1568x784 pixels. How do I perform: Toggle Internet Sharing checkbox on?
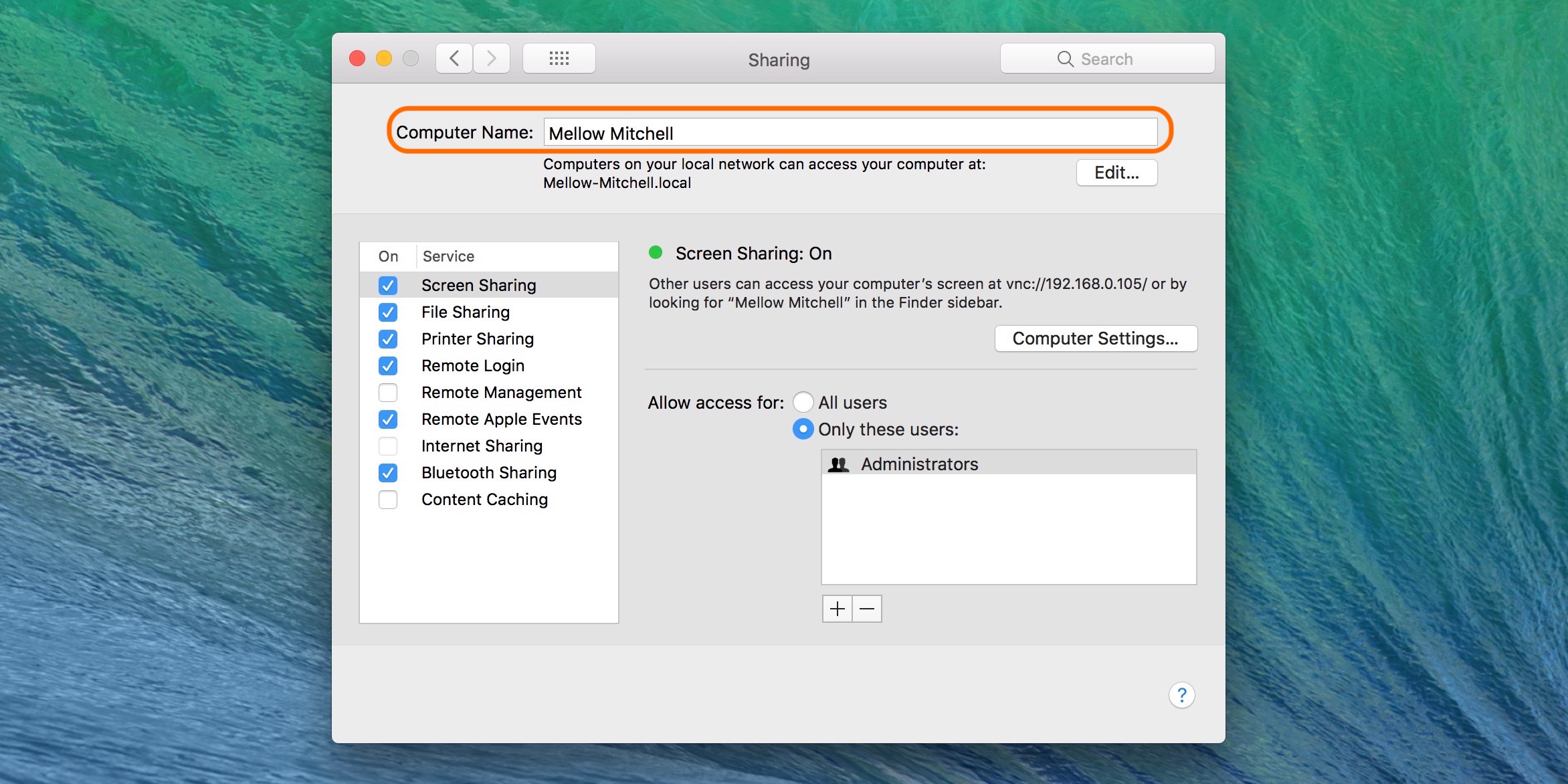(388, 445)
